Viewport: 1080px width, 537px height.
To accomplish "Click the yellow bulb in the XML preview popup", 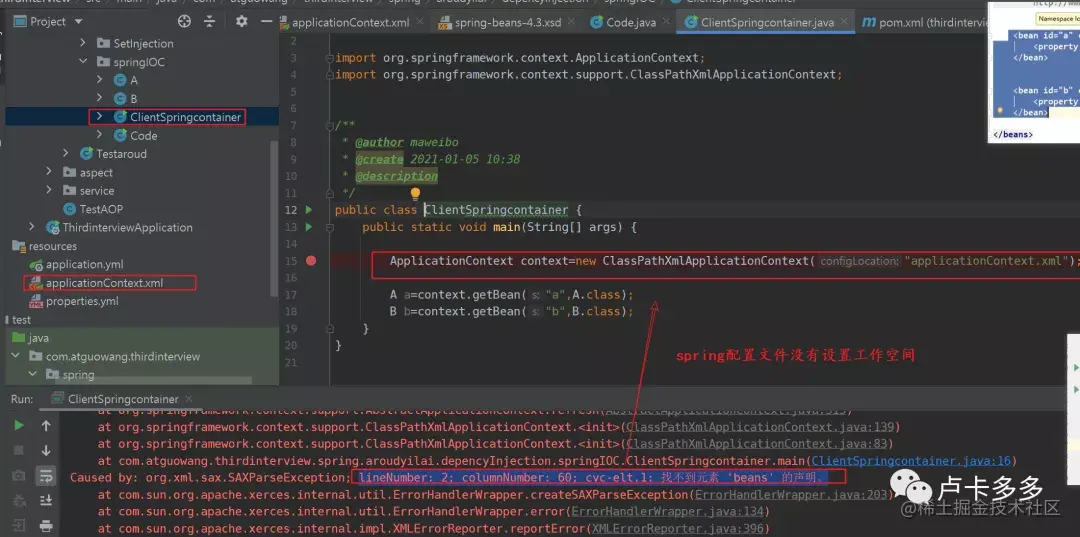I will point(1000,110).
